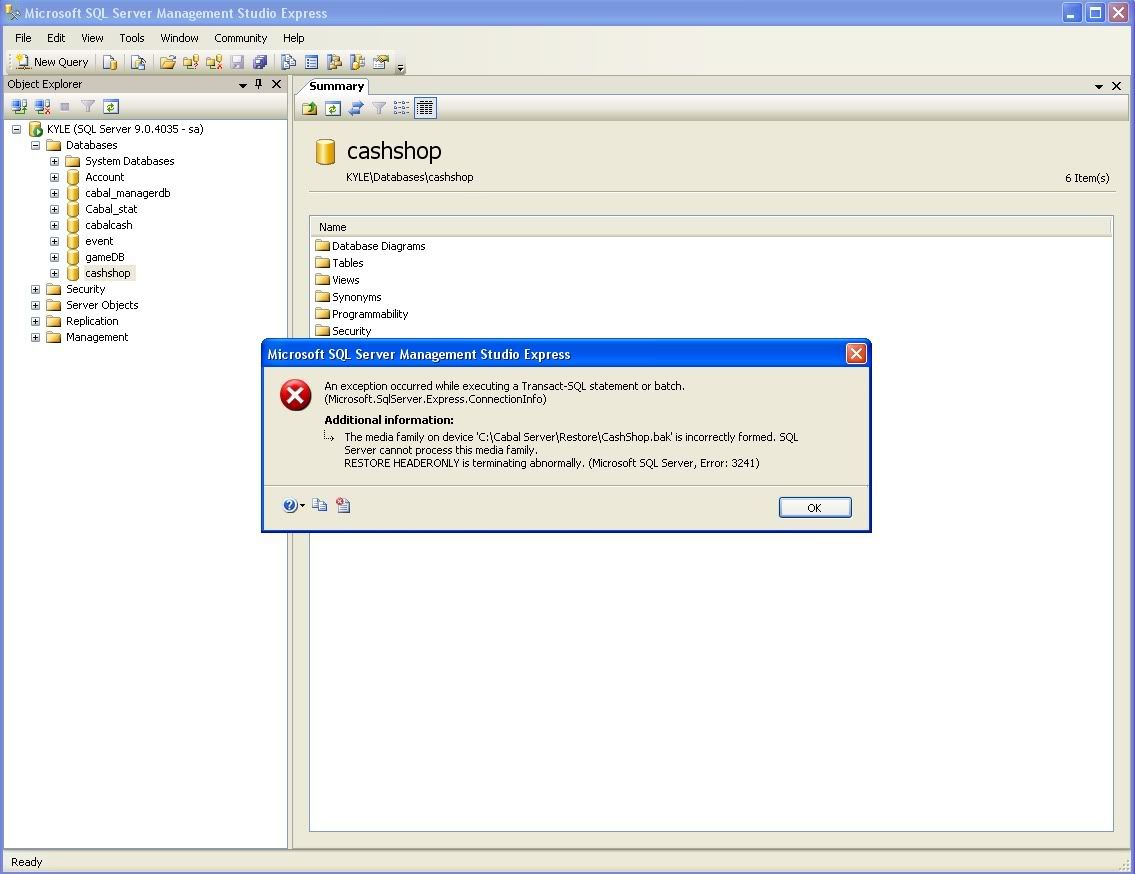The image size is (1135, 874).
Task: Open the Tools menu
Action: click(x=132, y=38)
